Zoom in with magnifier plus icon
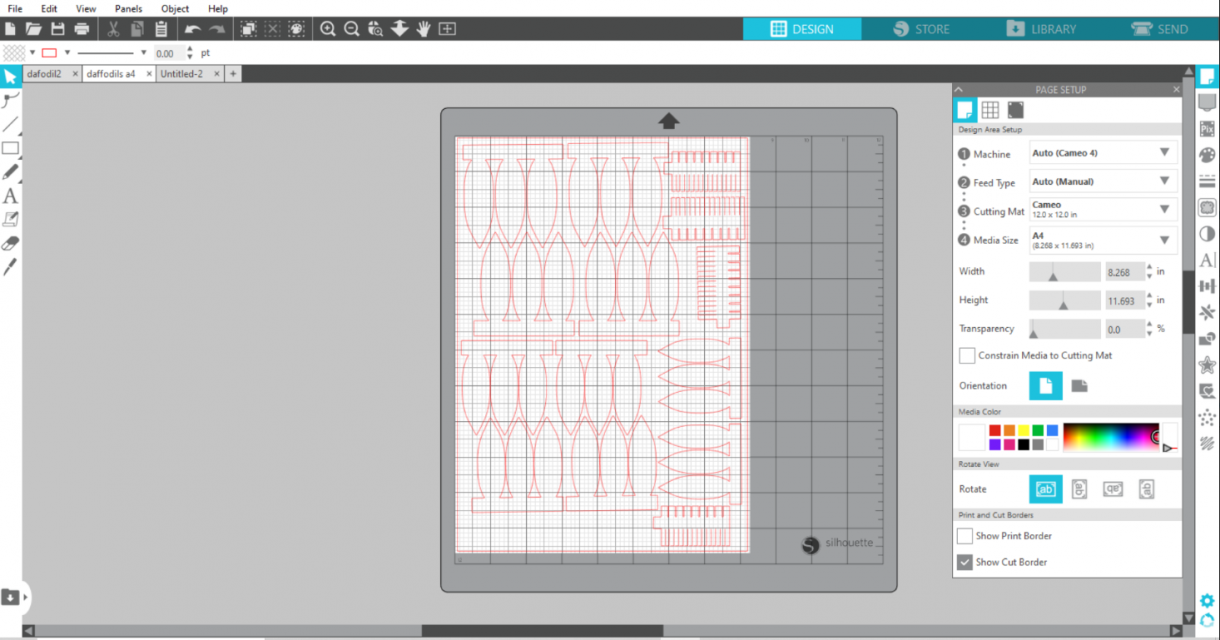1220x640 pixels. pos(328,29)
